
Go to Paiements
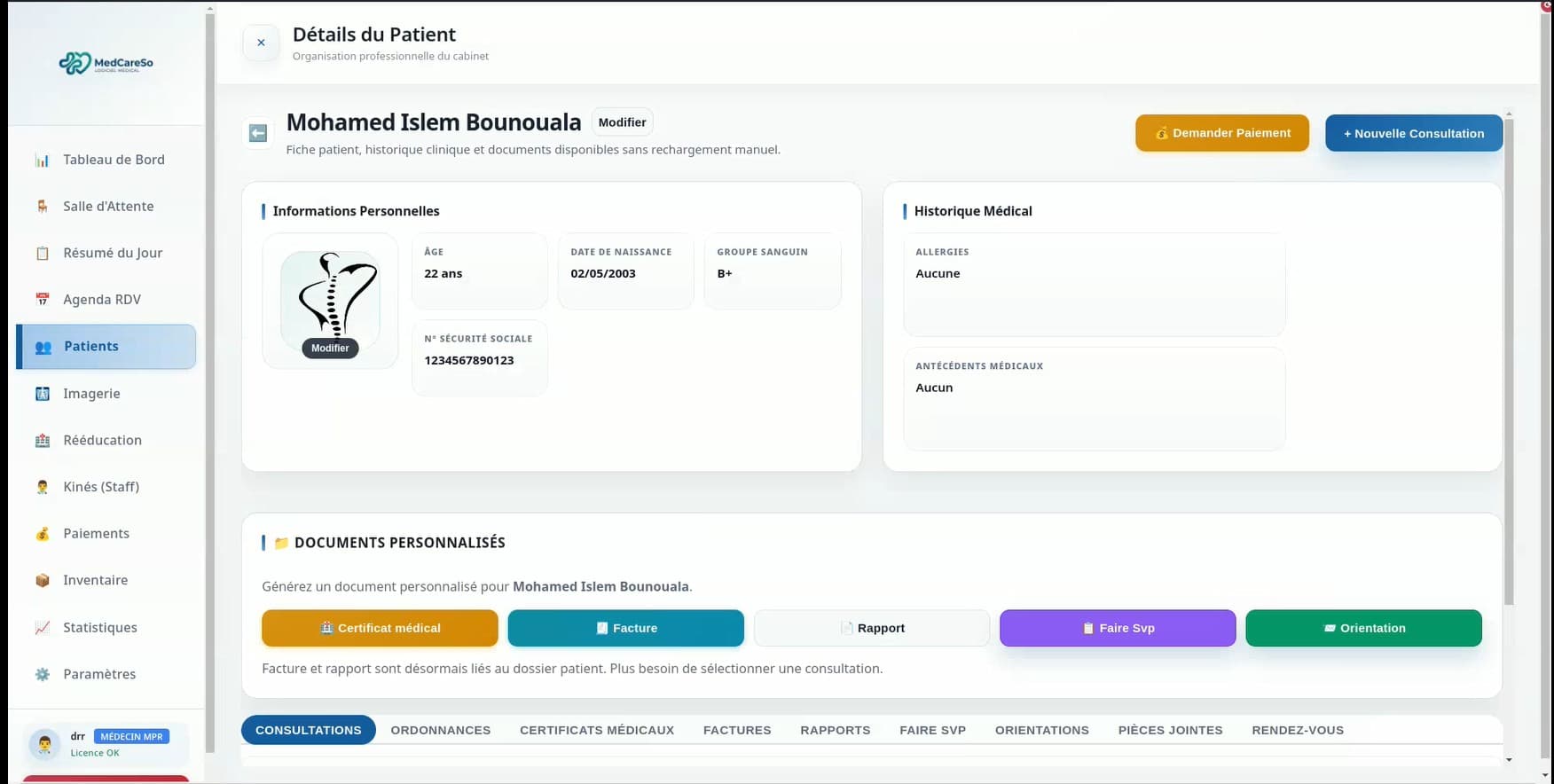pos(106,534)
